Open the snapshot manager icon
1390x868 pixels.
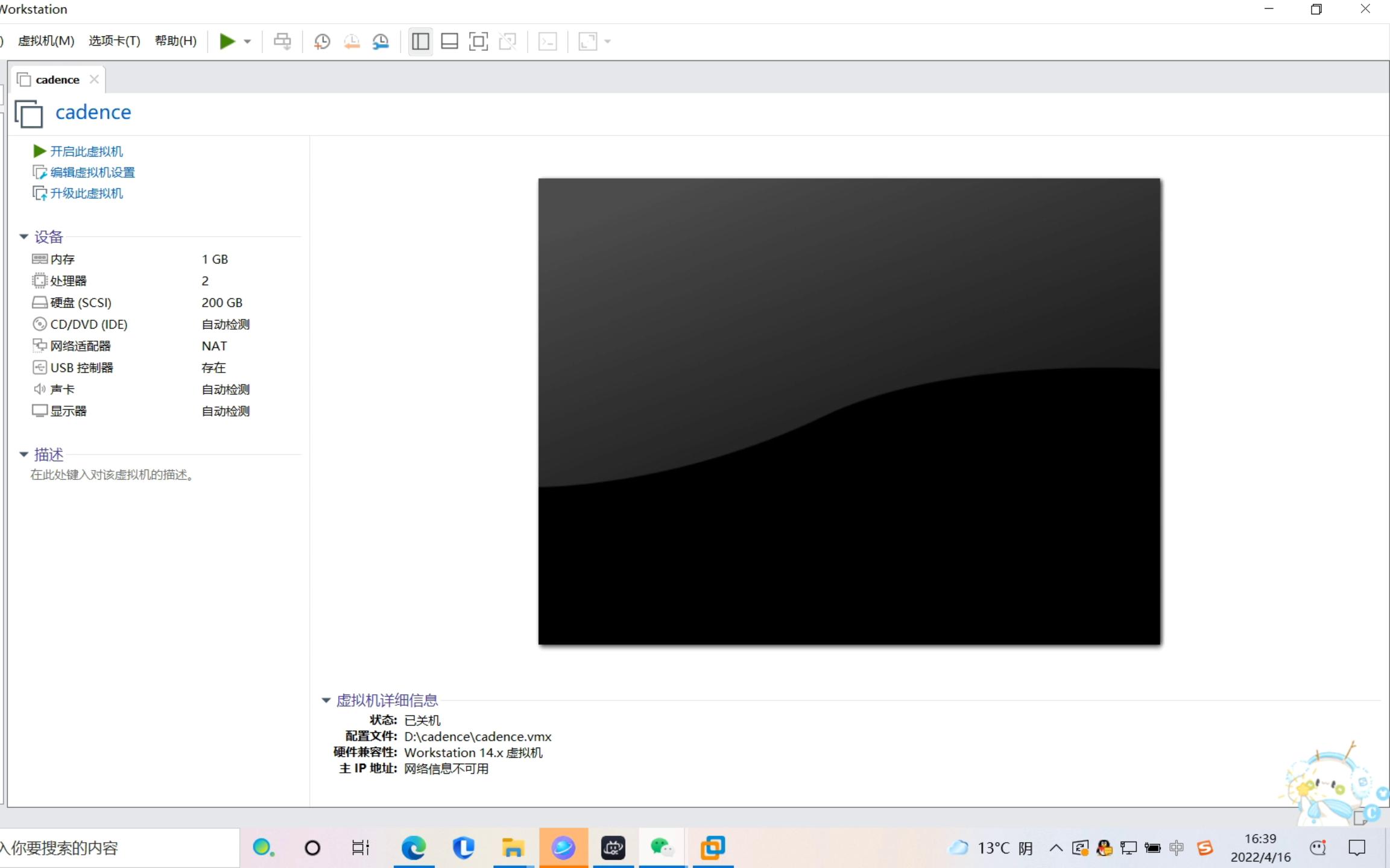381,41
